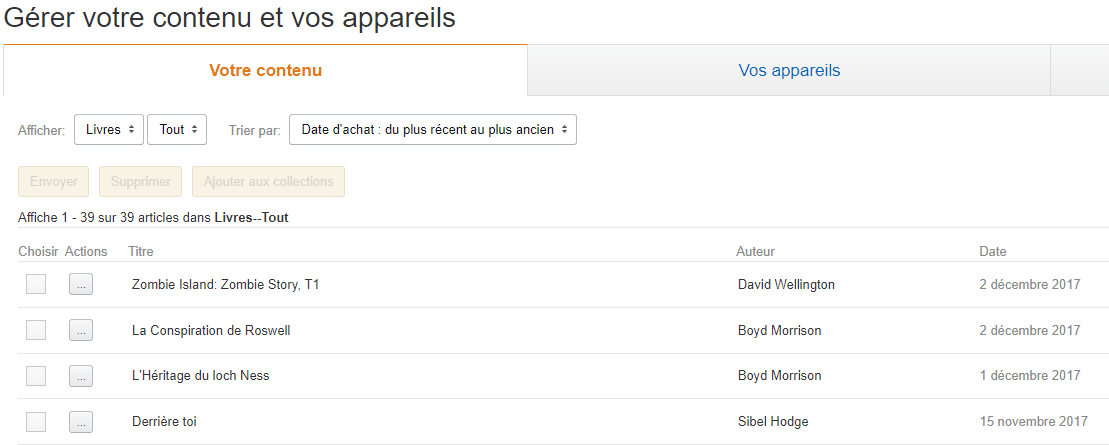This screenshot has height=445, width=1109.
Task: Open the Zombie Island: Zombie Story title
Action: pos(226,284)
